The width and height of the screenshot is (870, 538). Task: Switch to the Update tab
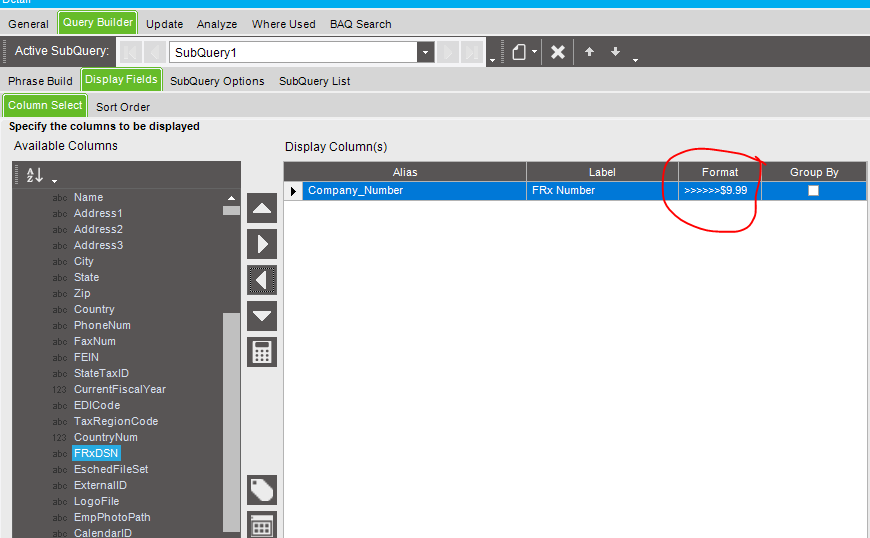click(165, 24)
